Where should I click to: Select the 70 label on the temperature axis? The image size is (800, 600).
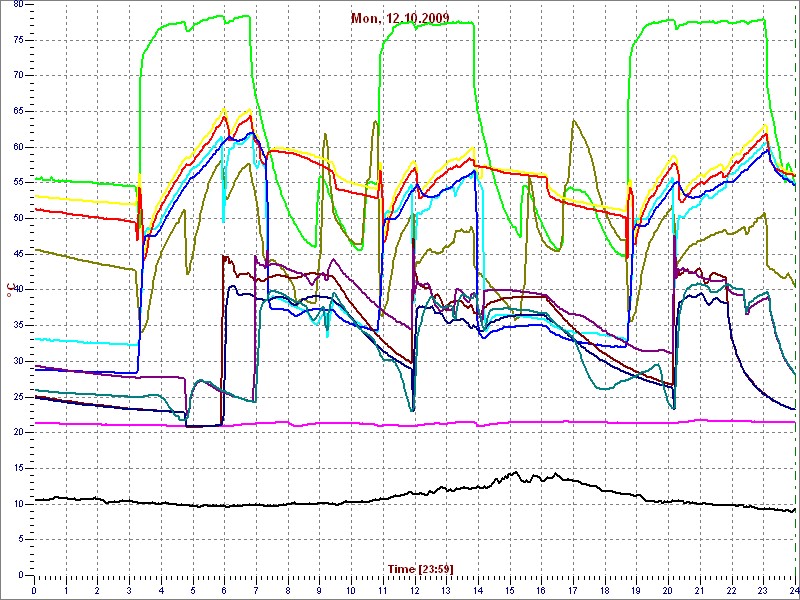pos(18,76)
